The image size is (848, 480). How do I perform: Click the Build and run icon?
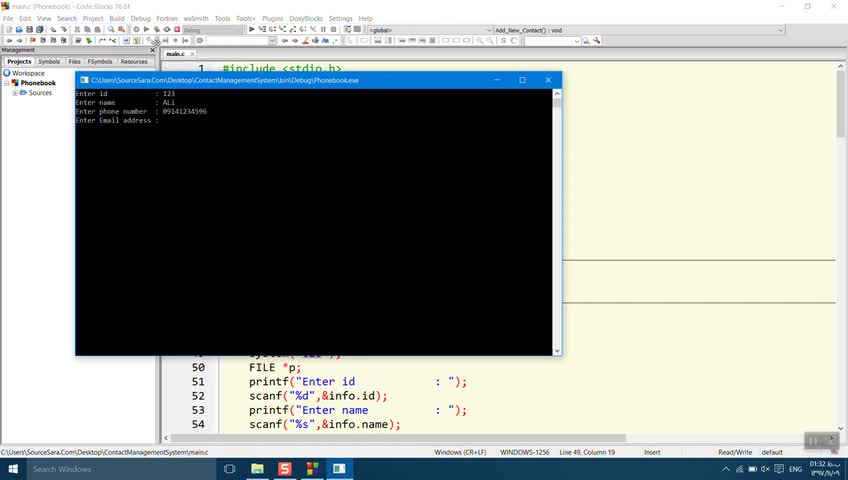coord(157,29)
